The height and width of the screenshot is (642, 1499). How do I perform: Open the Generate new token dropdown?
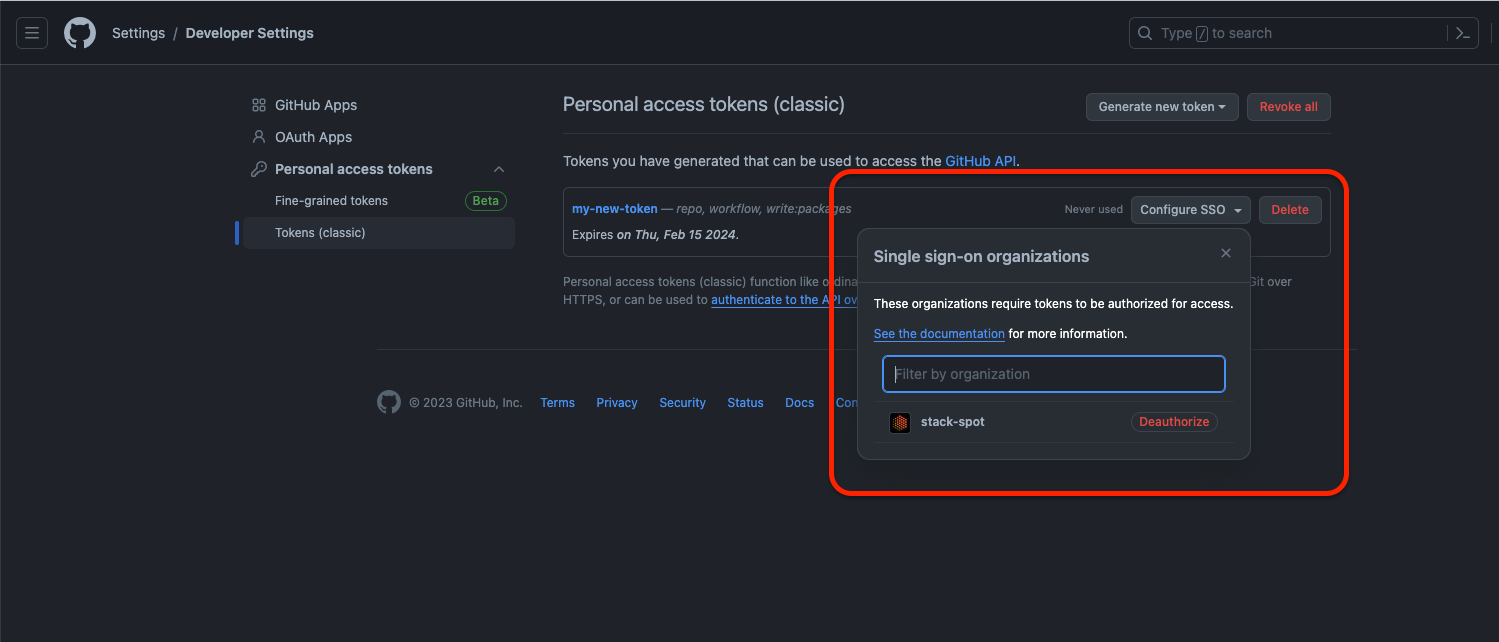(x=1161, y=107)
